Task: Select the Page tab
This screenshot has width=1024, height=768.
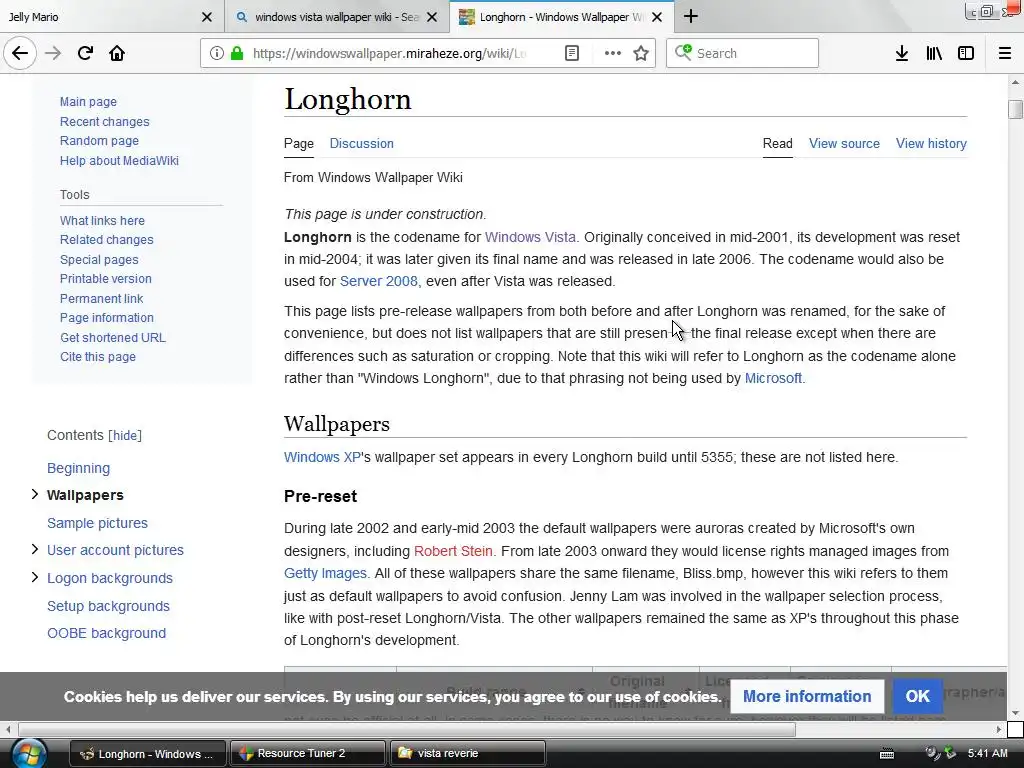Action: [x=298, y=144]
